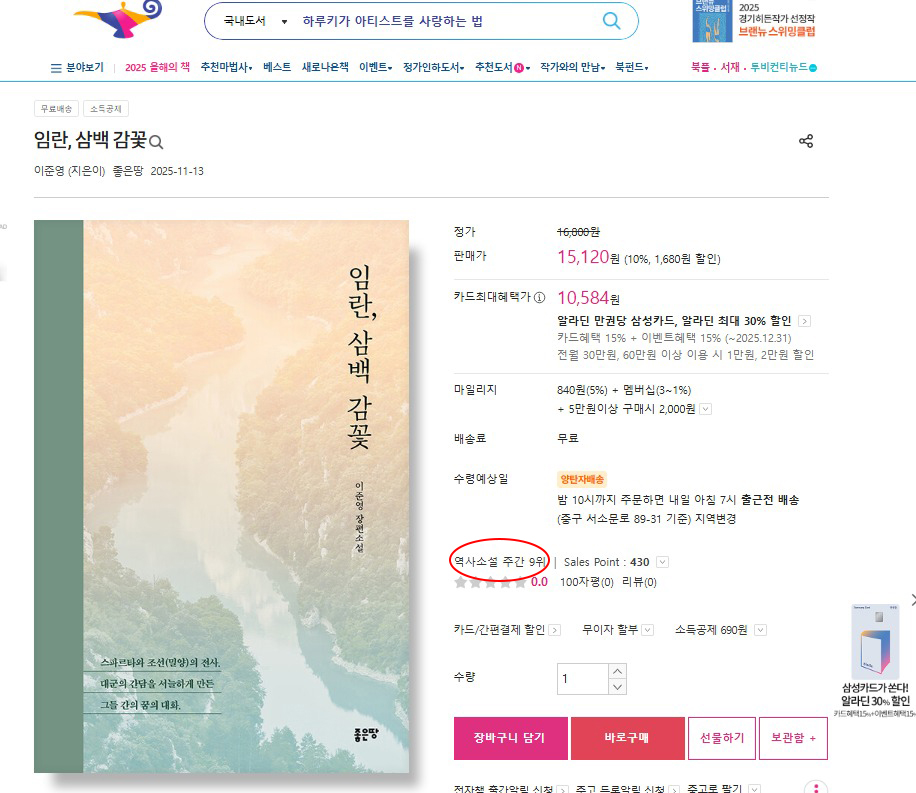Click the search magnifier icon in search bar
This screenshot has width=916, height=793.
pyautogui.click(x=611, y=20)
